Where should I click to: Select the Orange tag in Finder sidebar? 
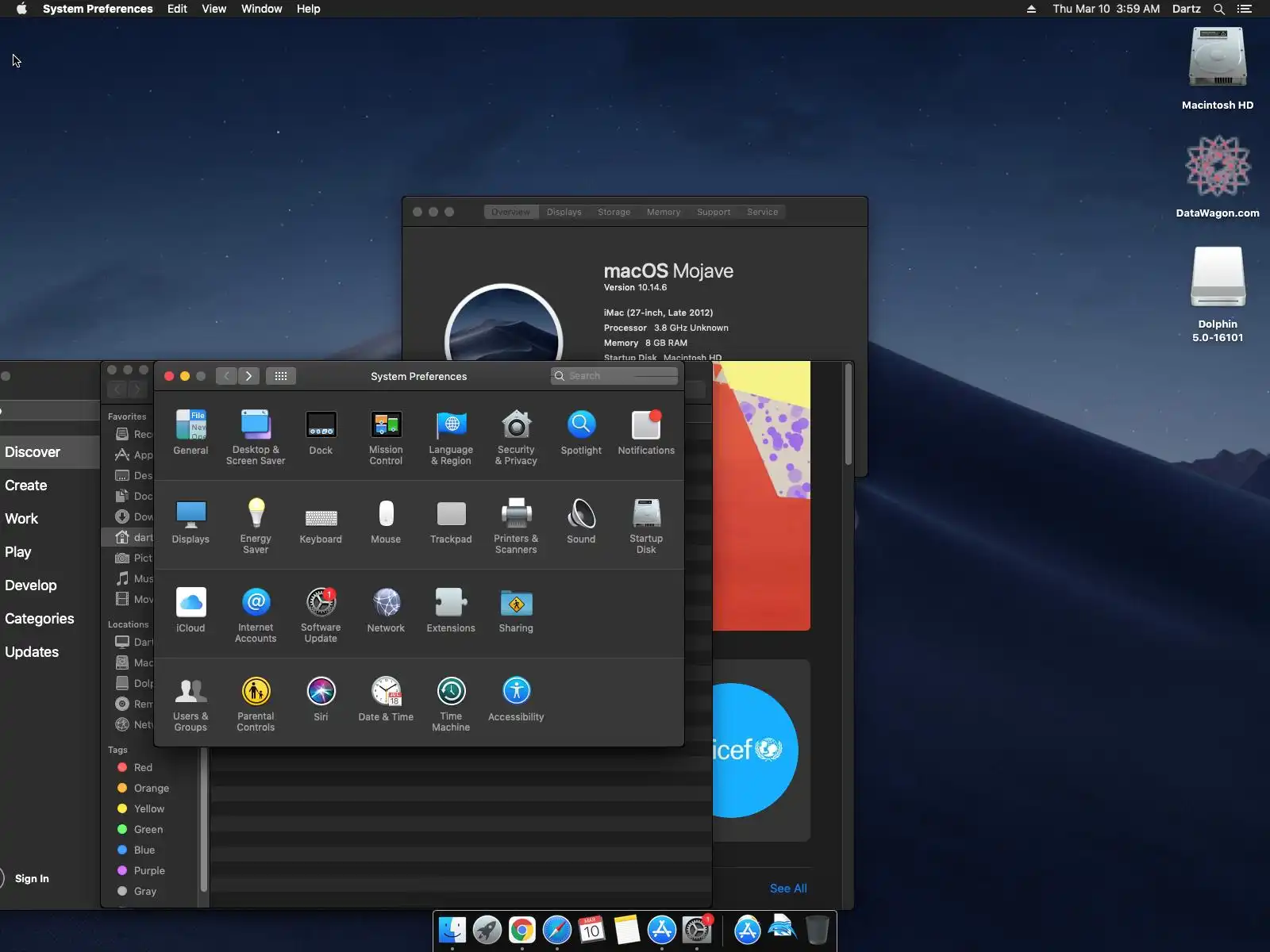pyautogui.click(x=151, y=788)
